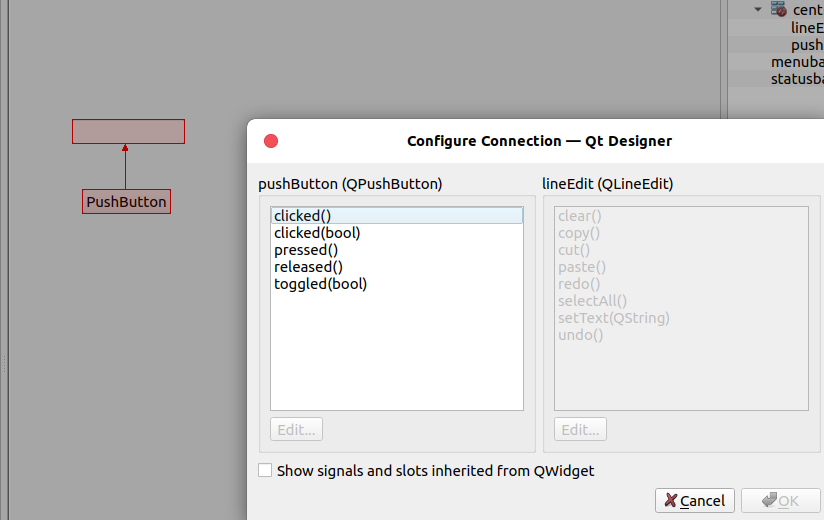Collapse the centralwidget tree node
Viewport: 824px width, 520px height.
click(x=760, y=9)
